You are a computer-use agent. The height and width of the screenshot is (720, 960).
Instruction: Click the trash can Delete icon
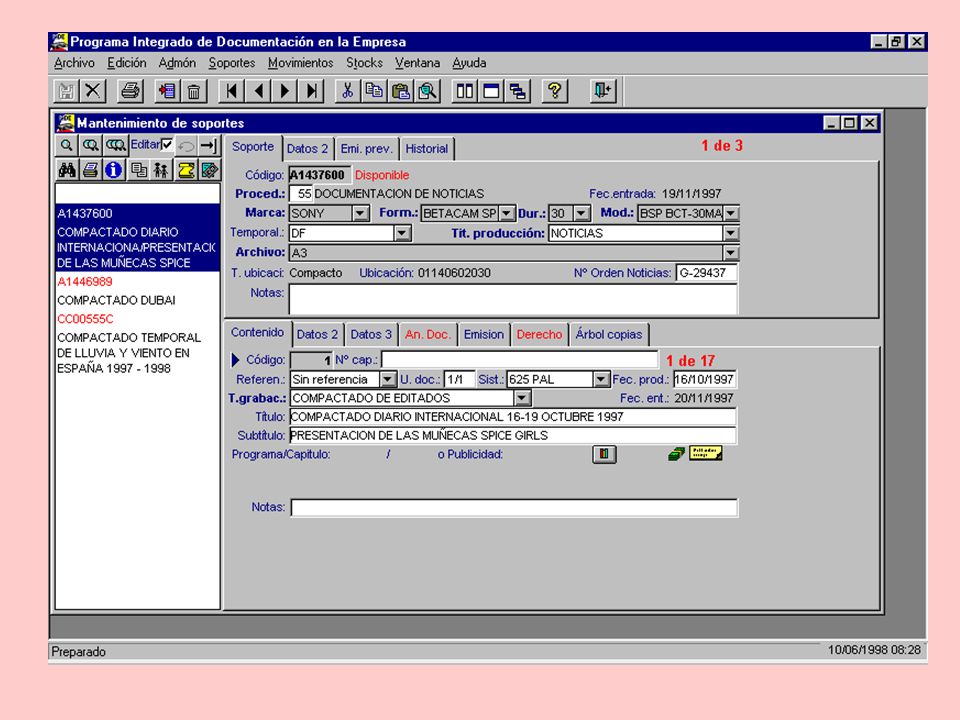[193, 91]
